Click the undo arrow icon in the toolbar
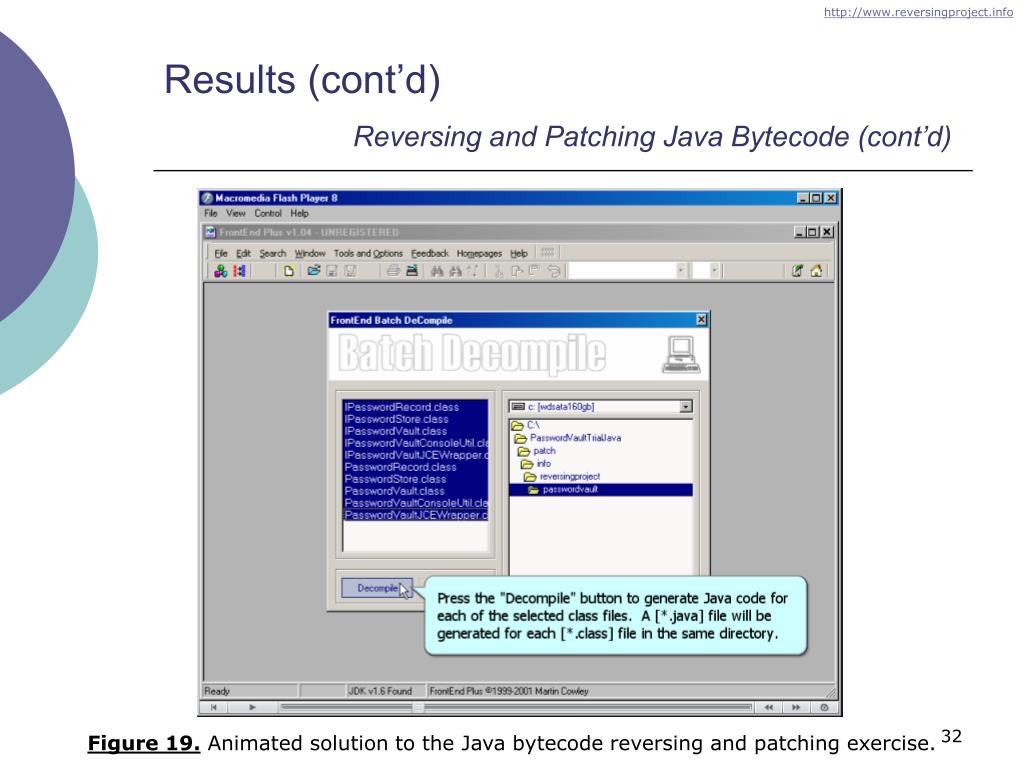The width and height of the screenshot is (1024, 768). 554,271
